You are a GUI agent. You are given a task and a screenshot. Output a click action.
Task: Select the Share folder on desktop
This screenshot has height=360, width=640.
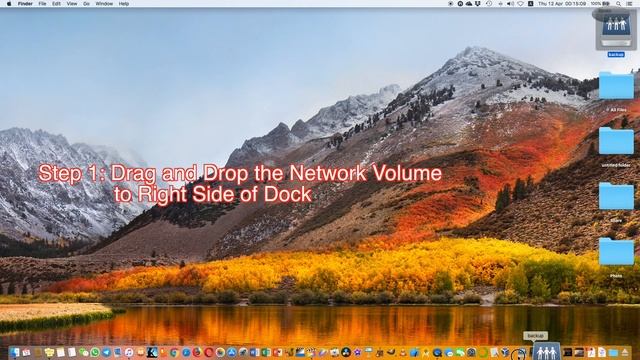(616, 196)
